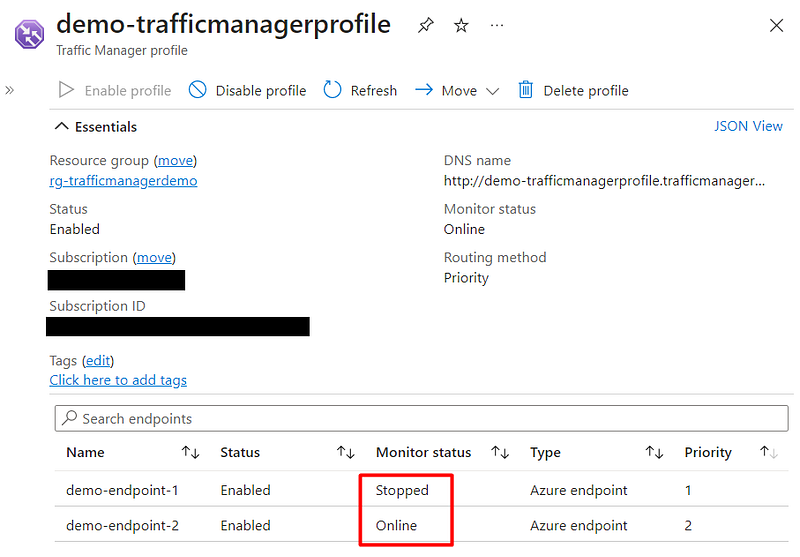Collapse the Essentials section
The image size is (800, 557).
(96, 126)
